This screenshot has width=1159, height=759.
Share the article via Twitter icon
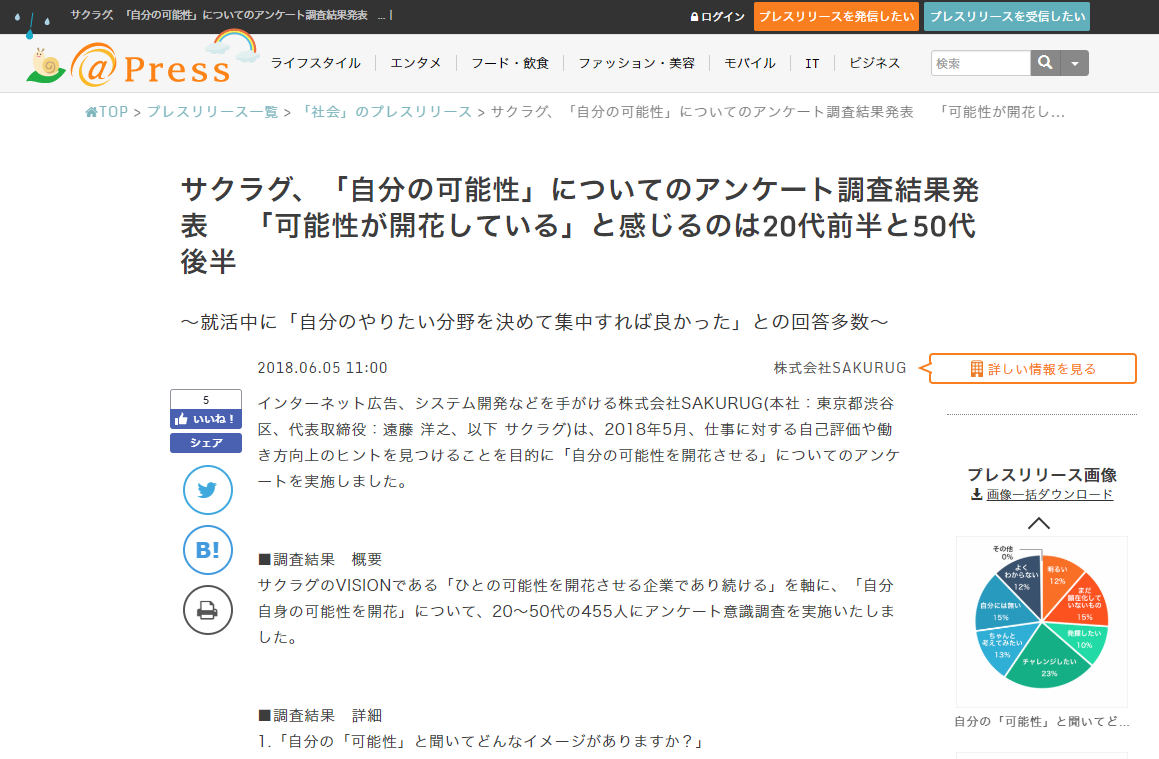[208, 490]
